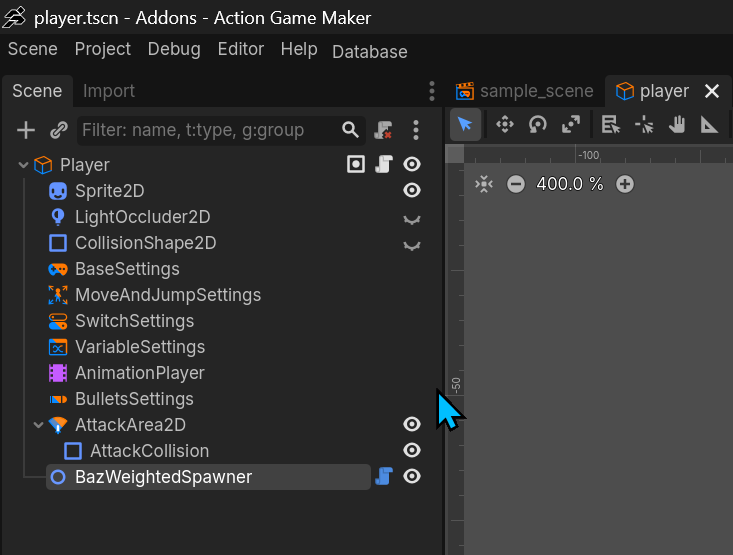Add a new child node with plus icon
The height and width of the screenshot is (555, 733).
click(x=26, y=130)
